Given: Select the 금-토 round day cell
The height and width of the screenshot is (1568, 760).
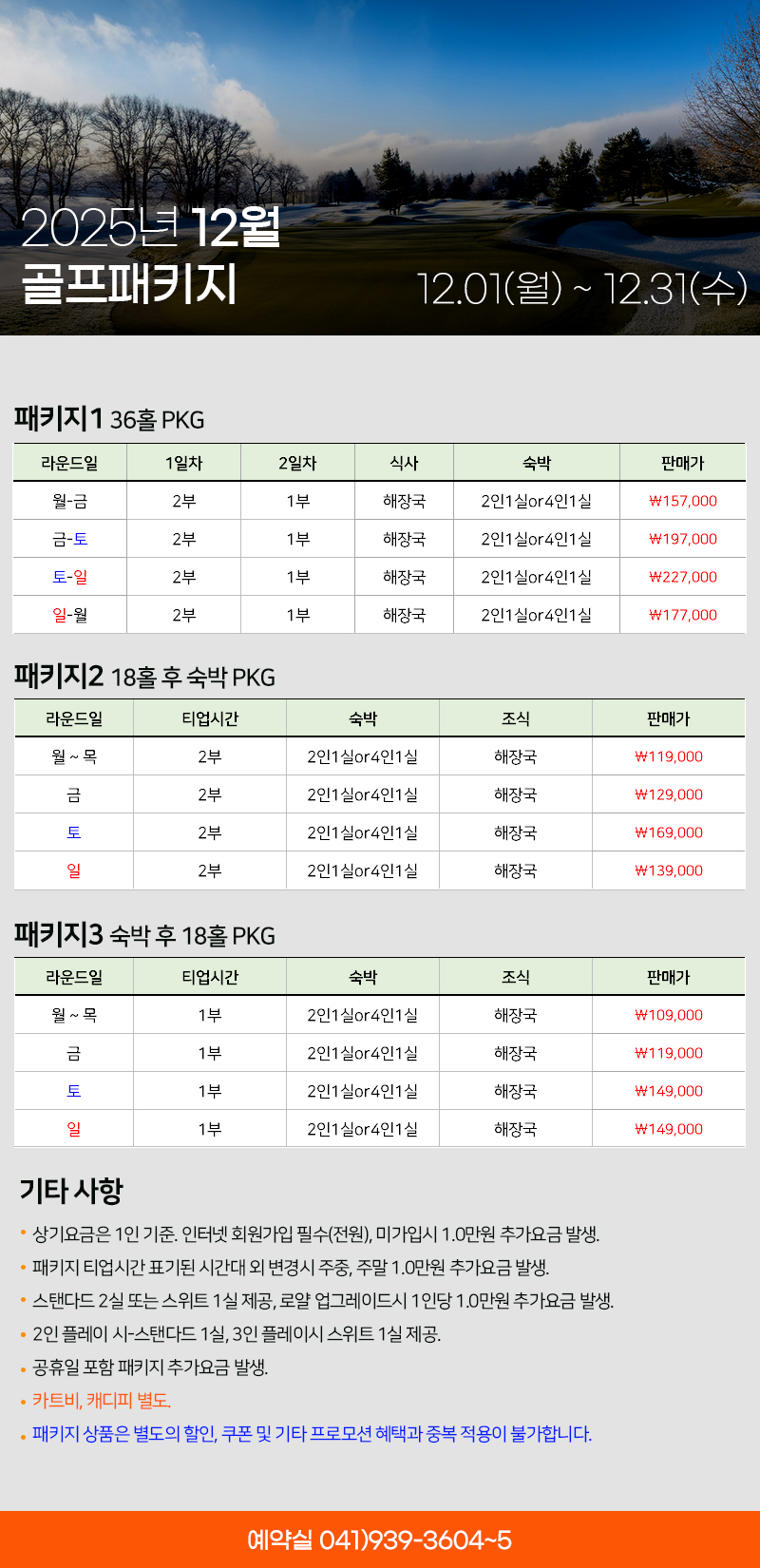Looking at the screenshot, I should (x=69, y=539).
